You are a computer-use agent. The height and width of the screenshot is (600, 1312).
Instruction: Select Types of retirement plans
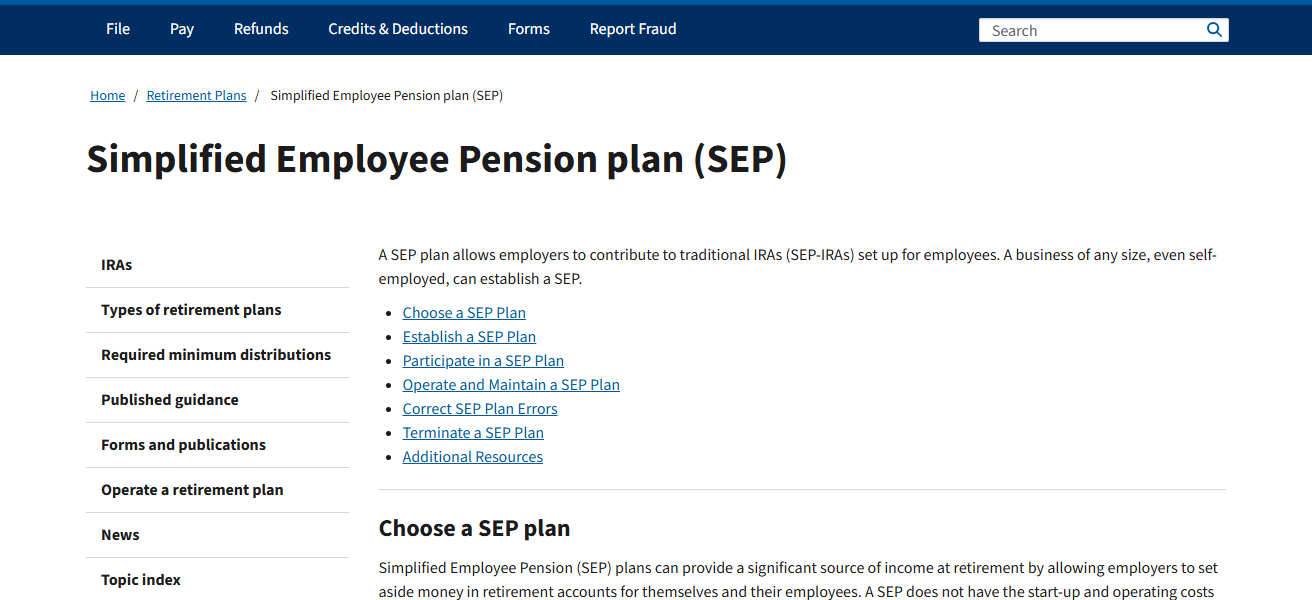coord(191,309)
